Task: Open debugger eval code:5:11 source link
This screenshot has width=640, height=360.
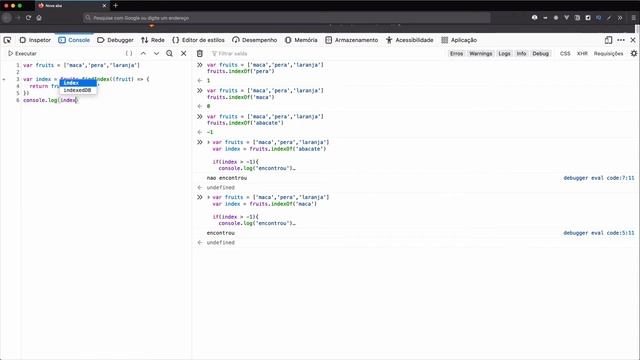Action: point(599,233)
